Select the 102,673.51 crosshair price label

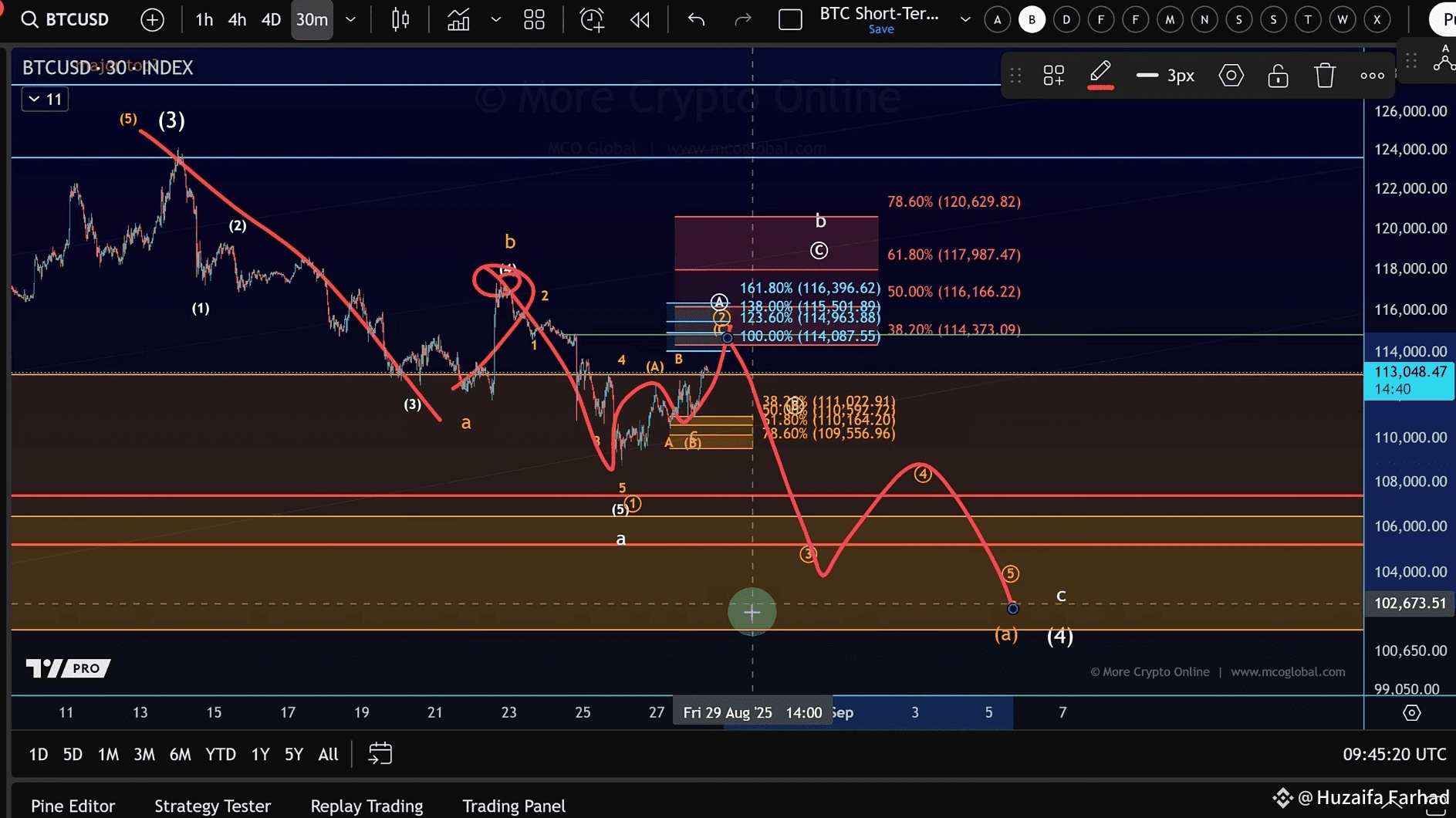point(1410,603)
